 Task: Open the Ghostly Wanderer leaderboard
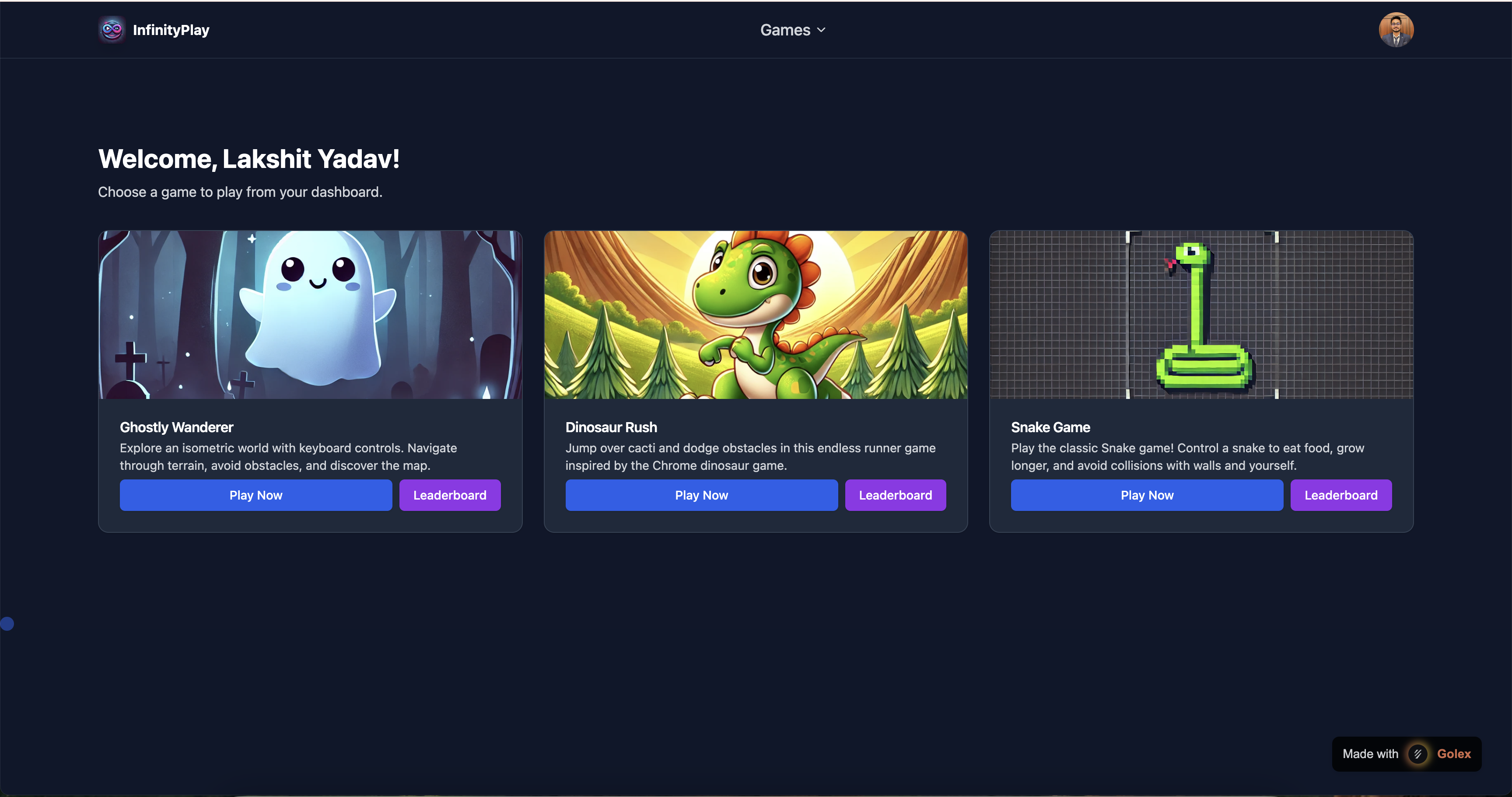point(450,495)
